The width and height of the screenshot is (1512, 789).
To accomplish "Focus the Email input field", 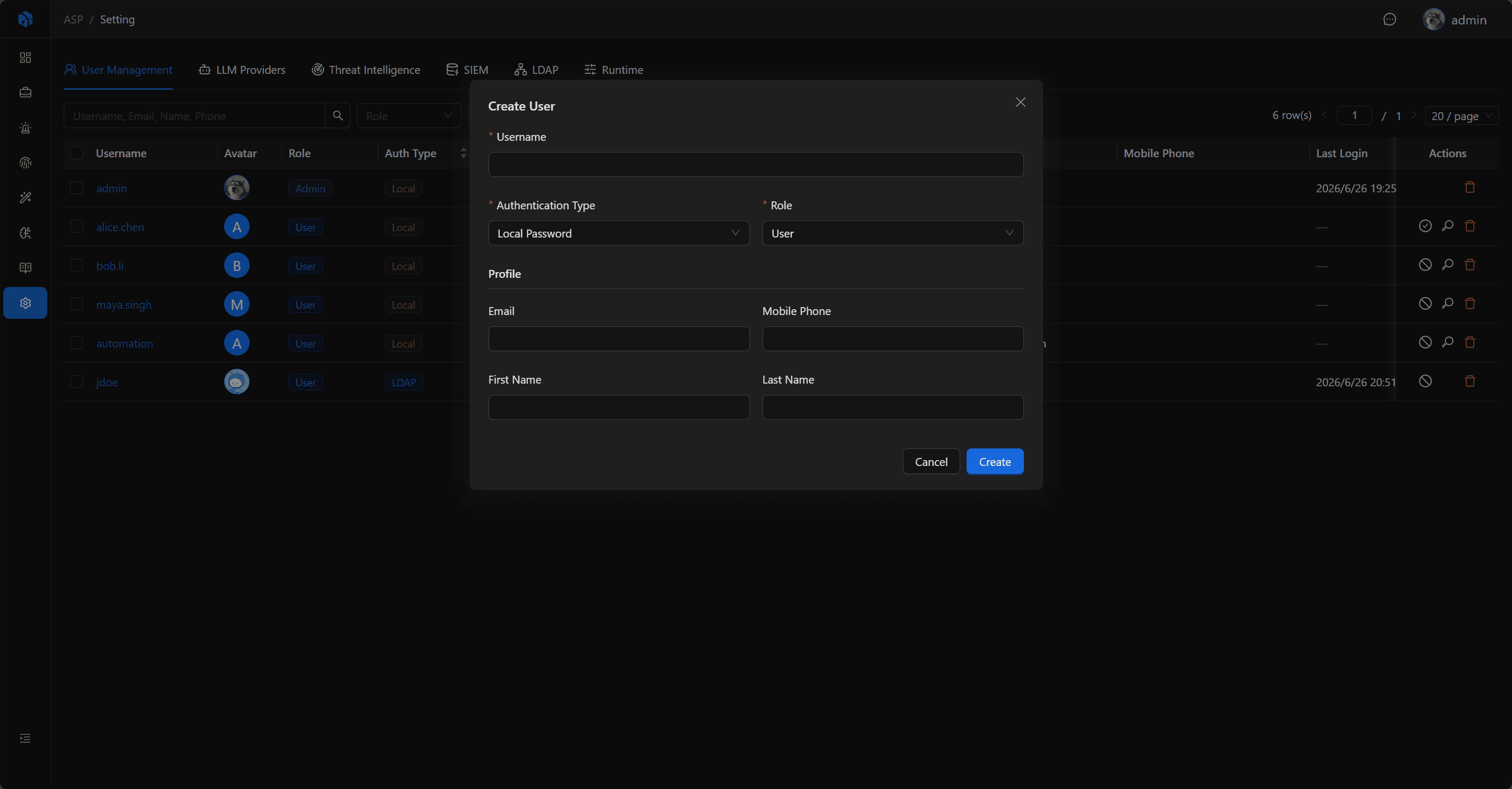I will pyautogui.click(x=619, y=339).
